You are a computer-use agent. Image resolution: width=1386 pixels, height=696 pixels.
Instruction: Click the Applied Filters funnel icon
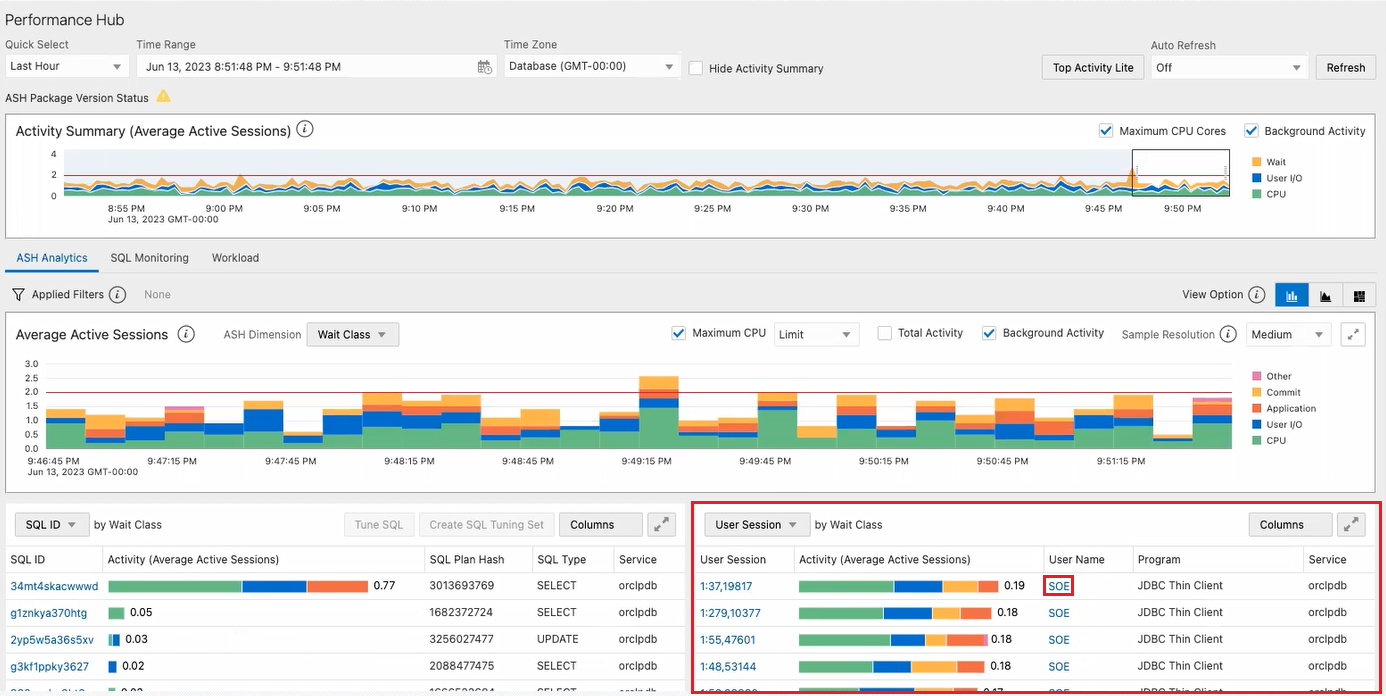point(18,295)
